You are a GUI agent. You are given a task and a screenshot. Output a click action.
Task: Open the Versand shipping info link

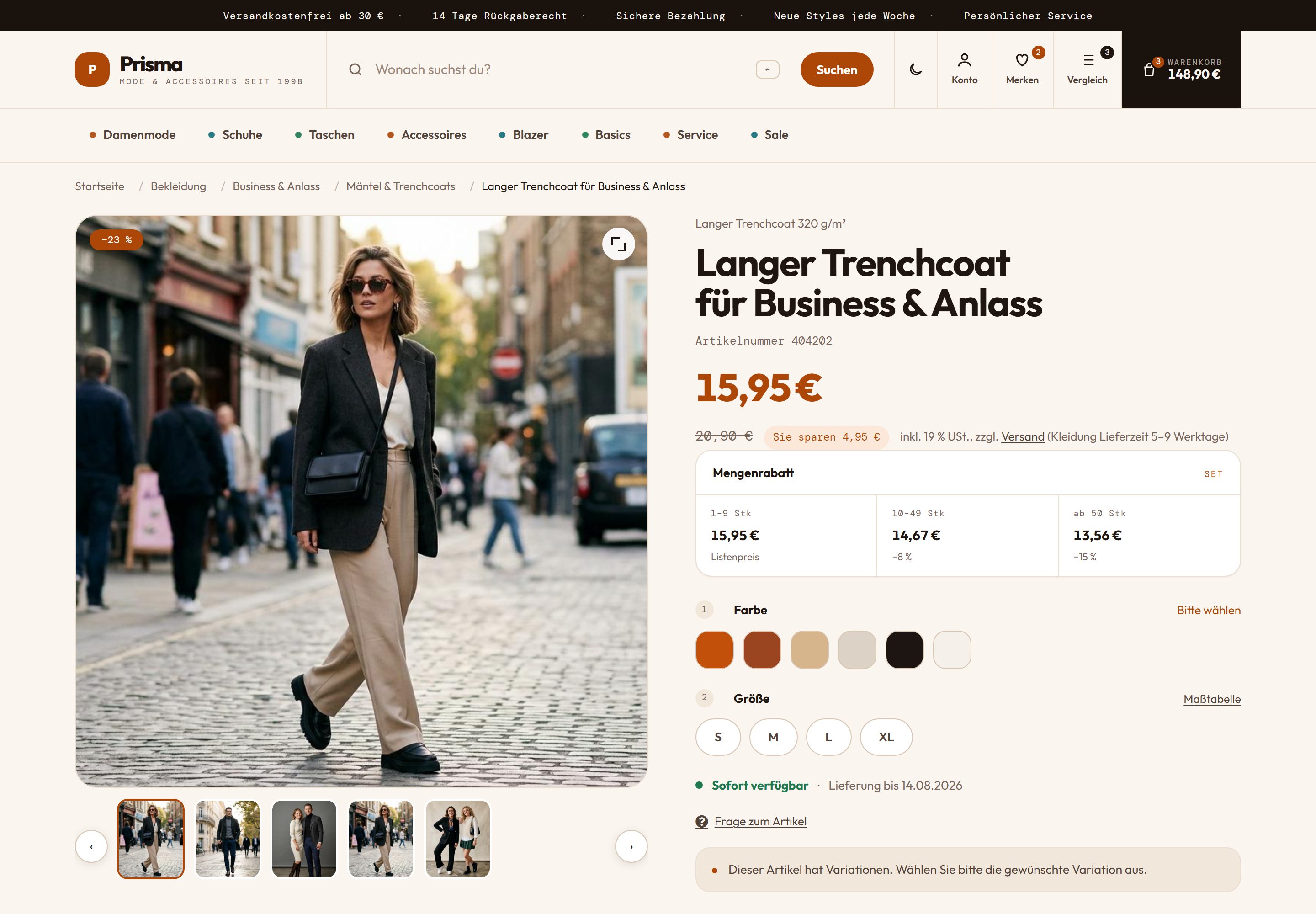[1023, 436]
